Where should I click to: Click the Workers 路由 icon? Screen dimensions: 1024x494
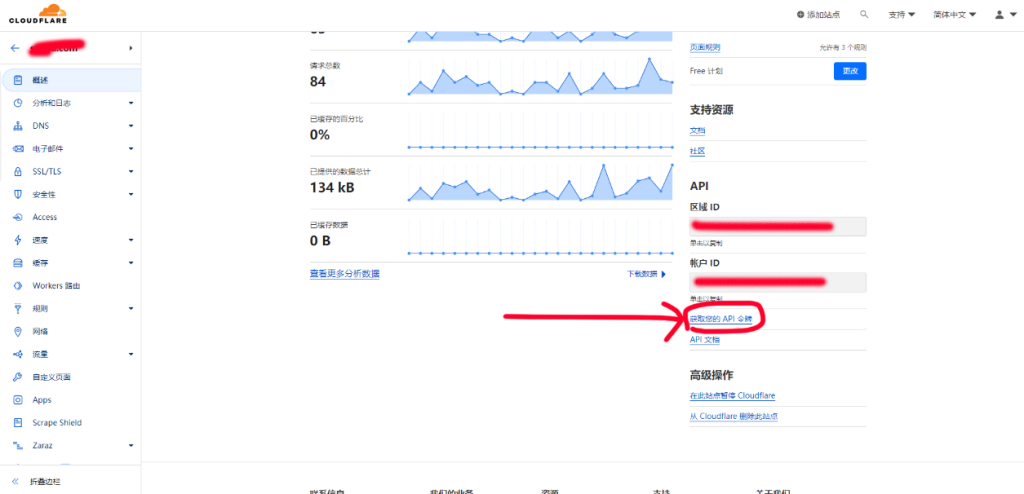pos(18,286)
